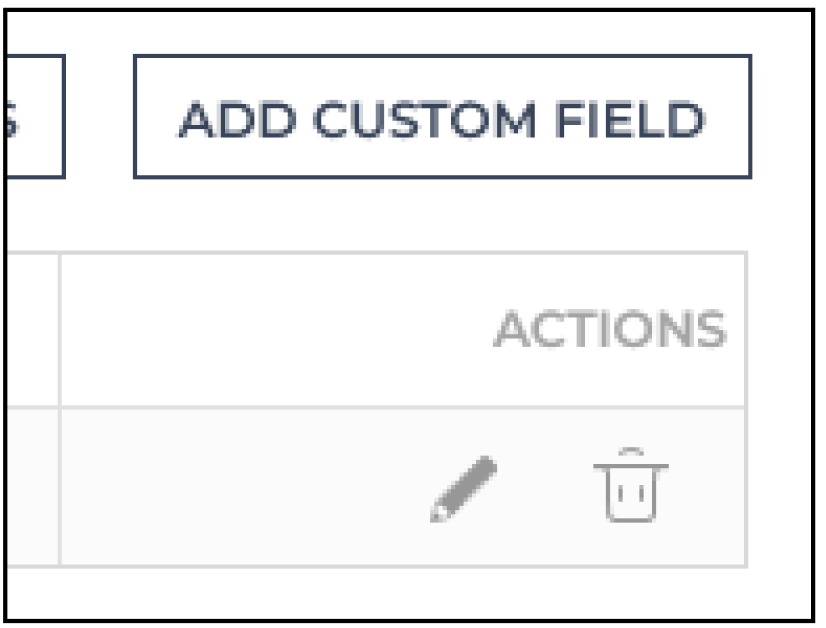Click the partially visible button ending in S
Screen dimensions: 826x628
[34, 116]
